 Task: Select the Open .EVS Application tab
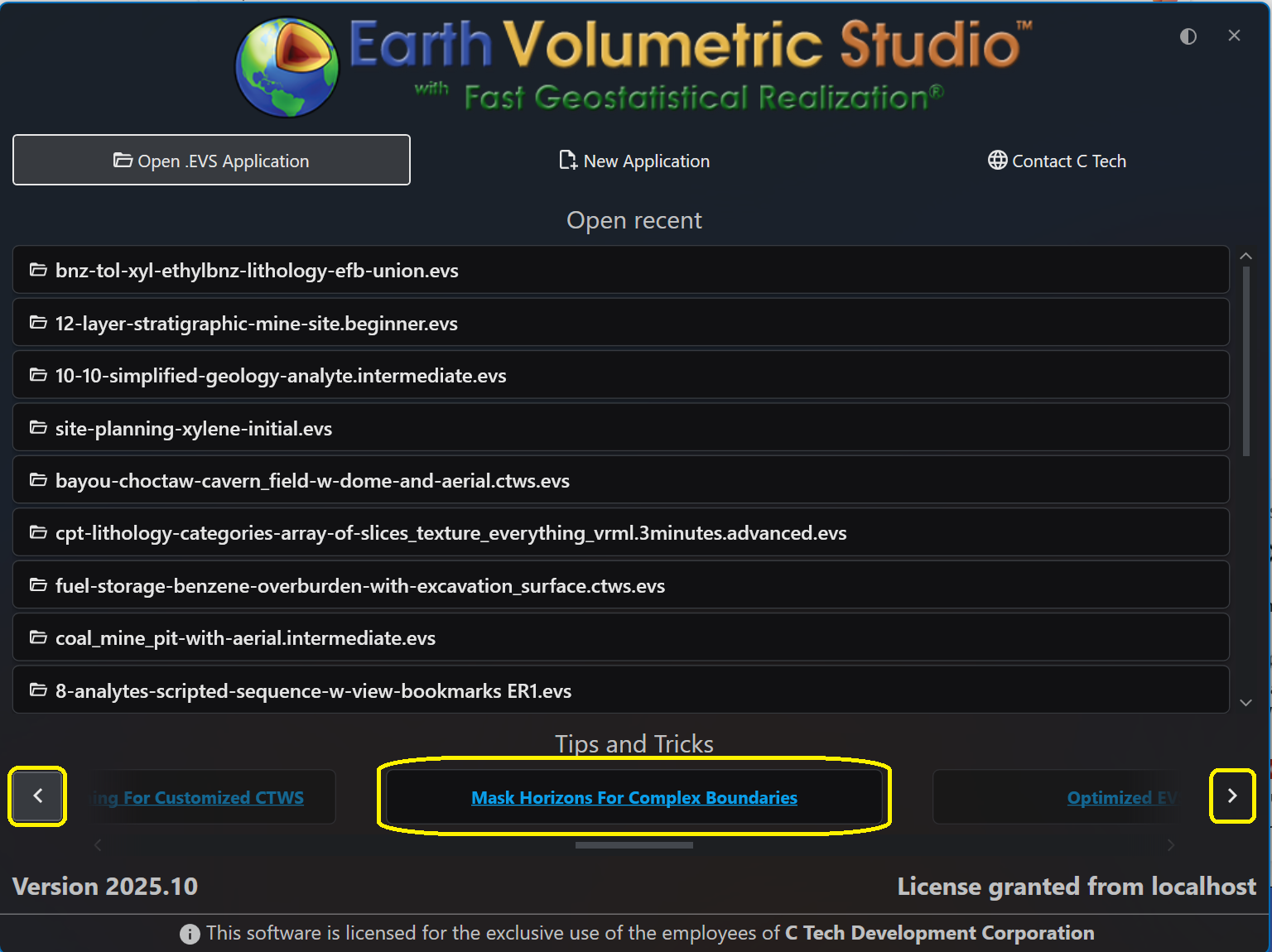click(211, 160)
